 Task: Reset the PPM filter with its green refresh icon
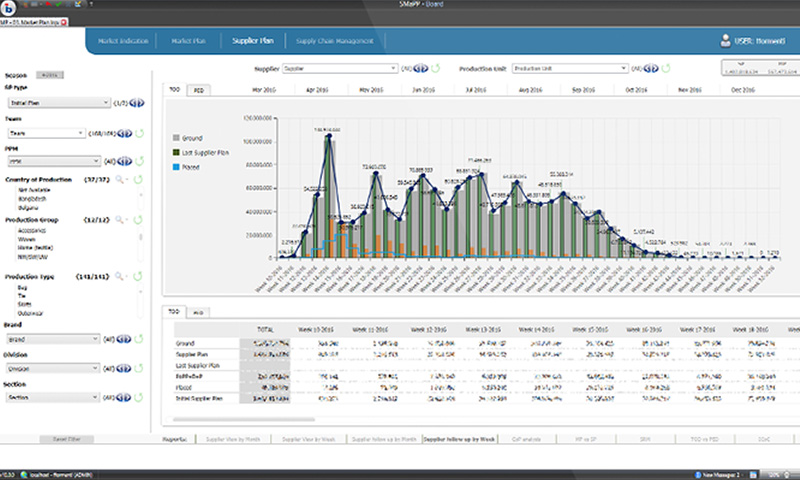[139, 160]
